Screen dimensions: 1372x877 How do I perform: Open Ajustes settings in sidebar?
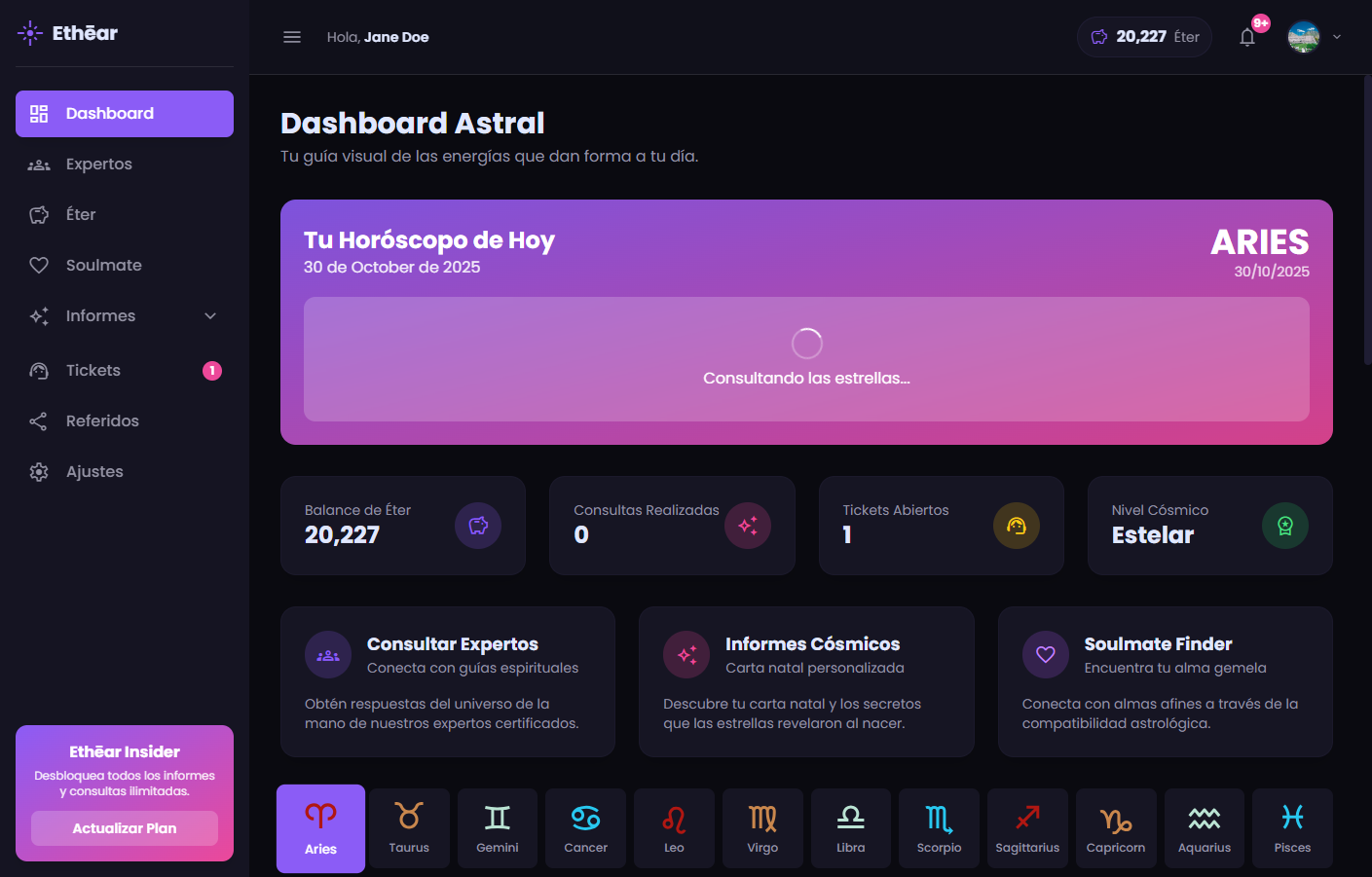point(94,472)
